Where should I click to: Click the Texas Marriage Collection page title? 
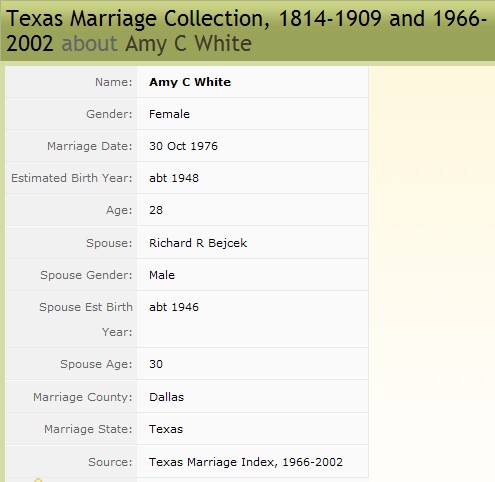(247, 31)
